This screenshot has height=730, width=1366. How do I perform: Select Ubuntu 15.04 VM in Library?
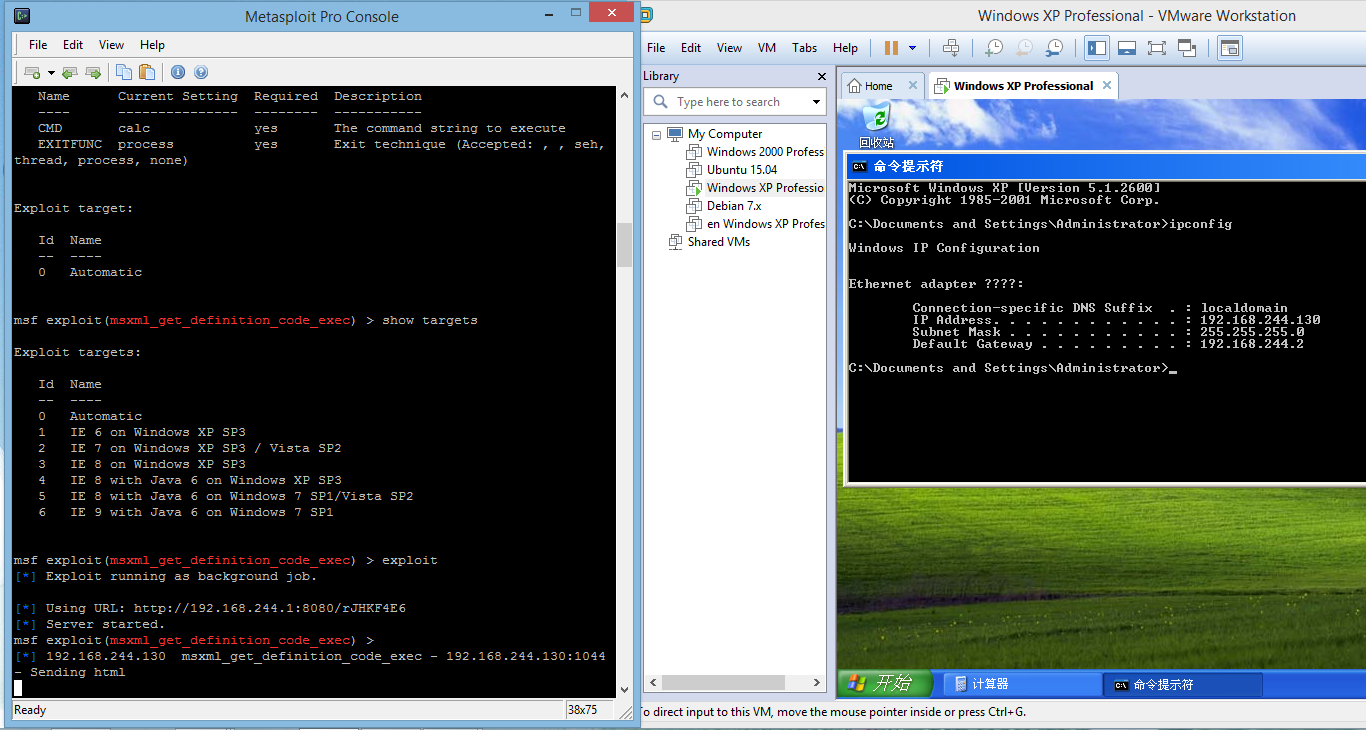741,170
